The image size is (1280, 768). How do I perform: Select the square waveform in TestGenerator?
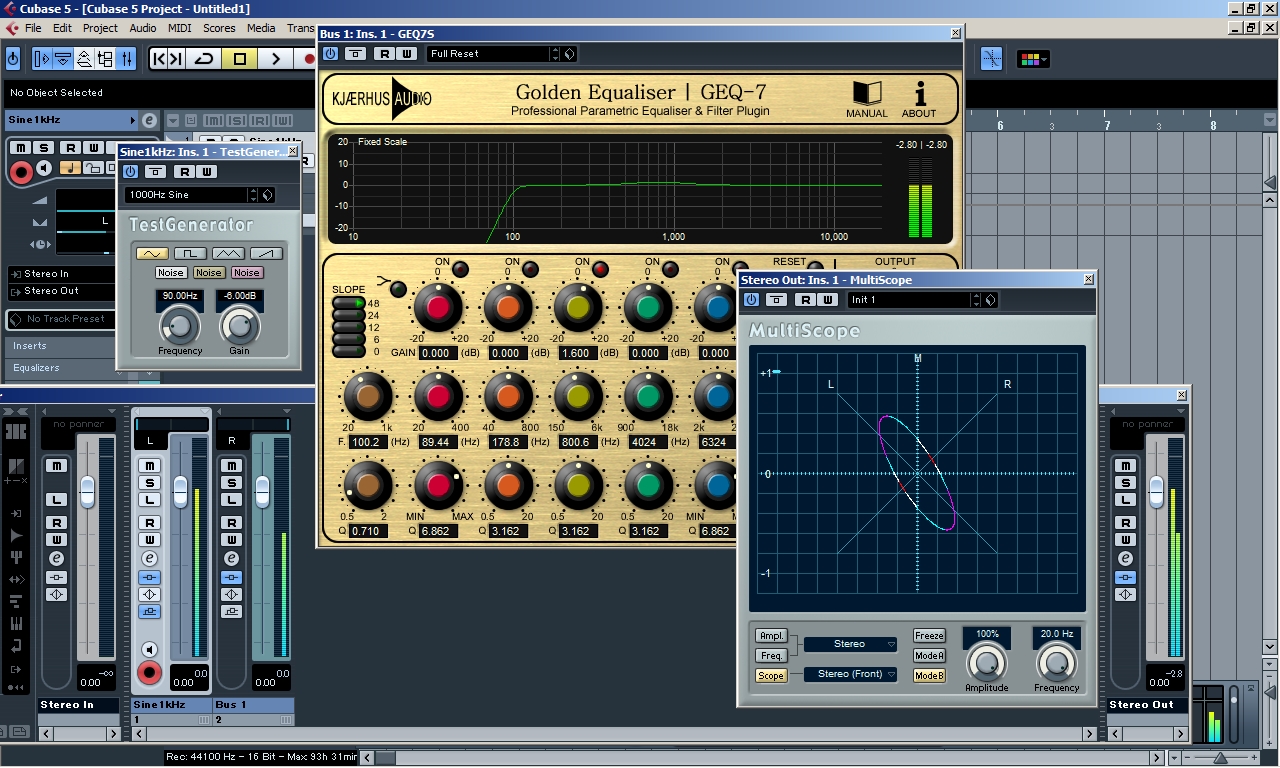point(190,253)
